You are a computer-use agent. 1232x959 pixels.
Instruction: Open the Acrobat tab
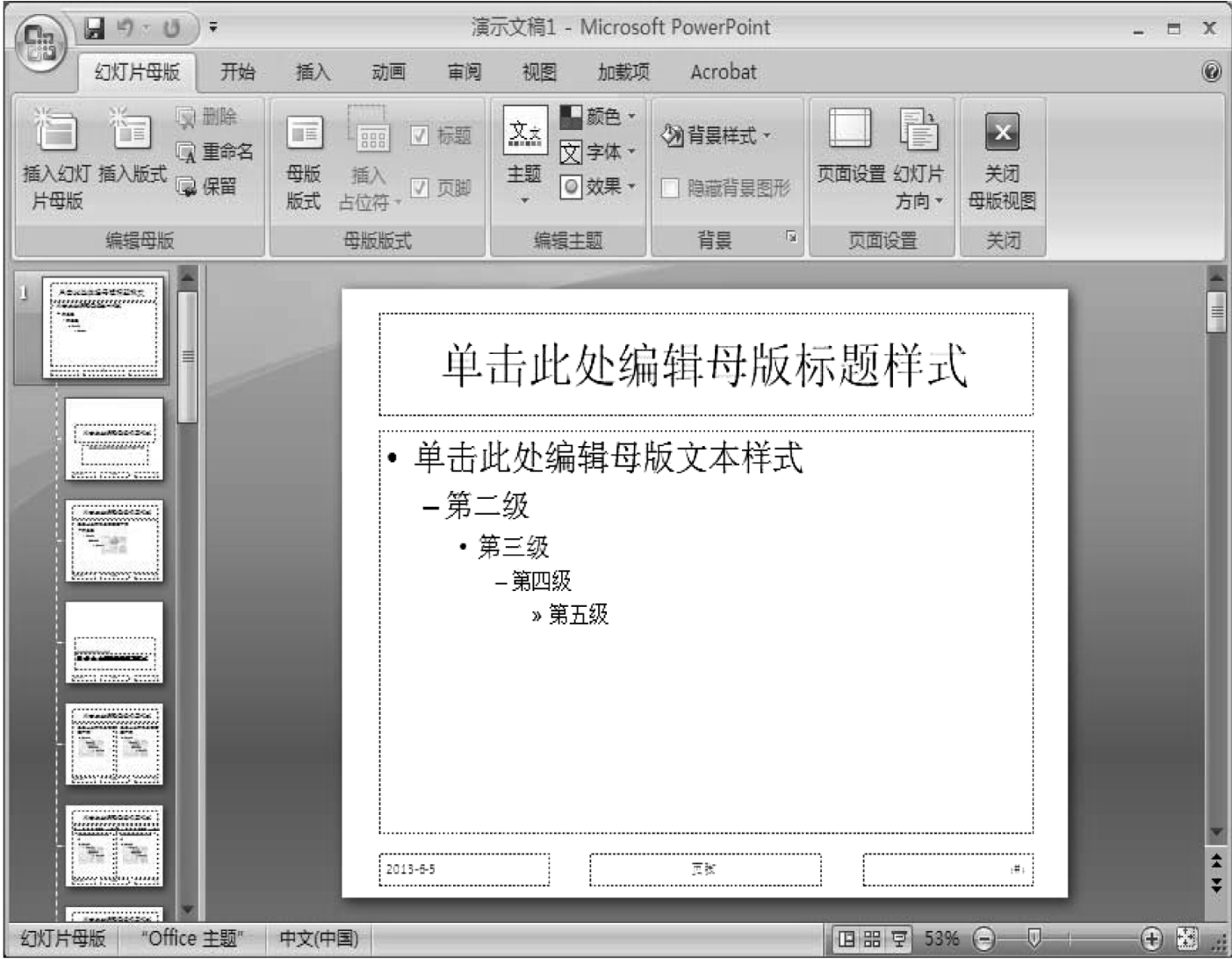tap(724, 72)
